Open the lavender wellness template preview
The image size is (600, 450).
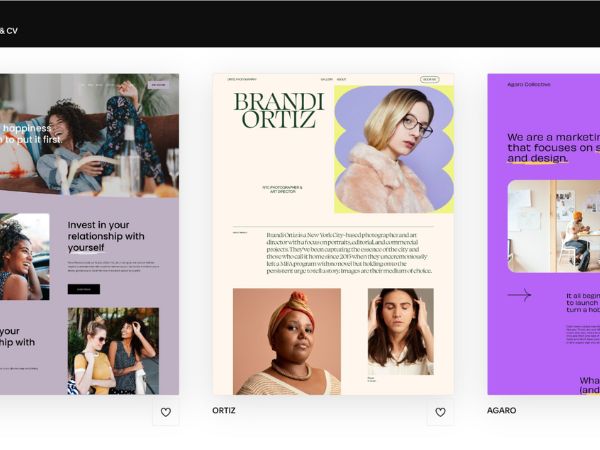point(89,234)
